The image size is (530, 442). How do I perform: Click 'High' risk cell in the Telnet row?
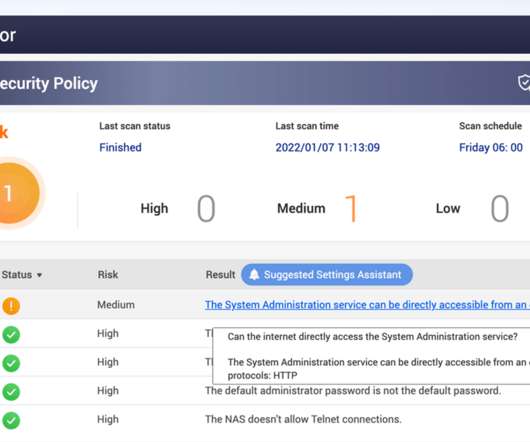pos(108,419)
